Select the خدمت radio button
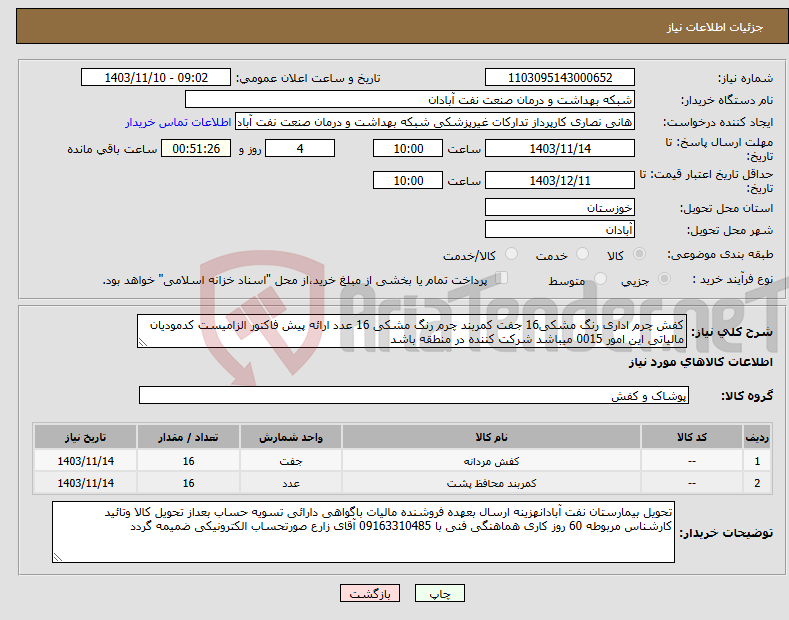789x620 pixels. 582,254
